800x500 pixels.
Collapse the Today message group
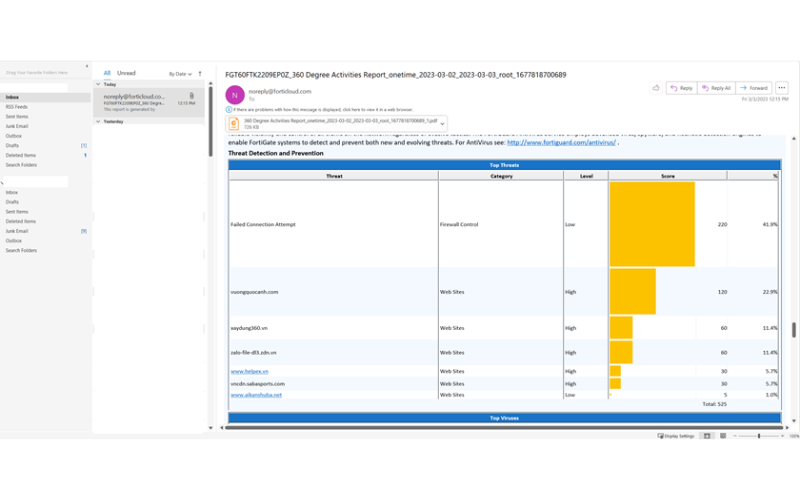[98, 84]
